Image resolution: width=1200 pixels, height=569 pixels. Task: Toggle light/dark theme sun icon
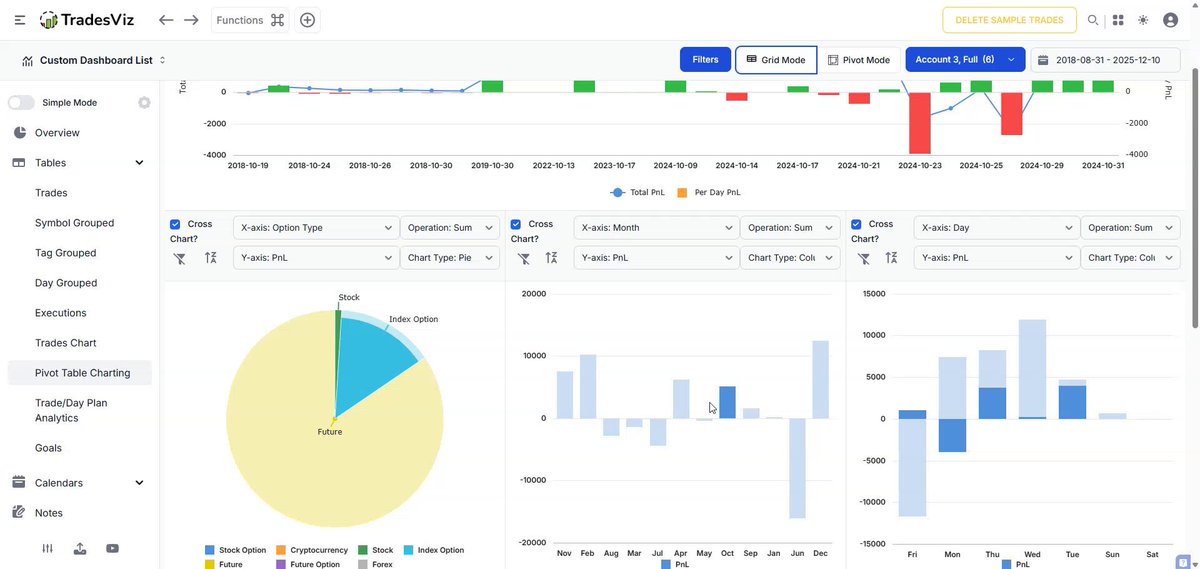pyautogui.click(x=1143, y=20)
